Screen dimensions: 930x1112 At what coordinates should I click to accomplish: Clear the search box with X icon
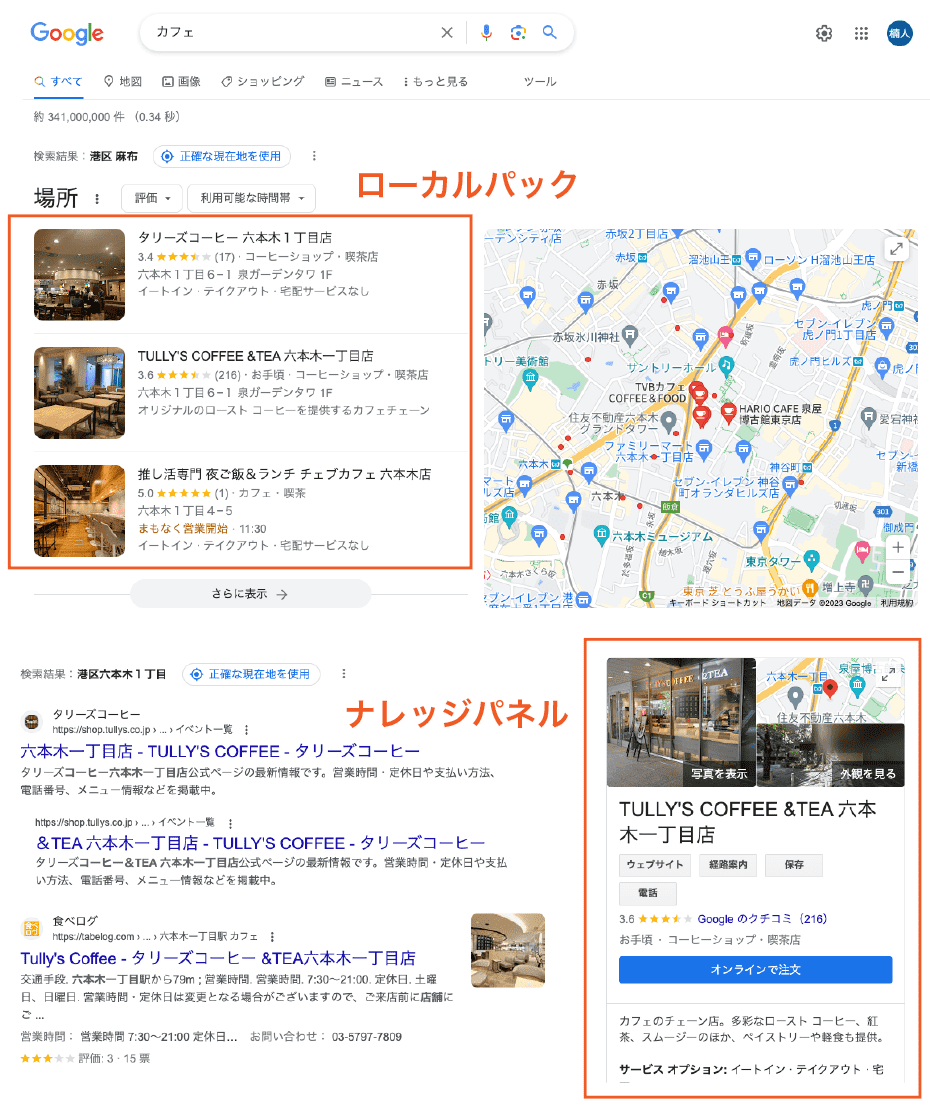tap(447, 33)
